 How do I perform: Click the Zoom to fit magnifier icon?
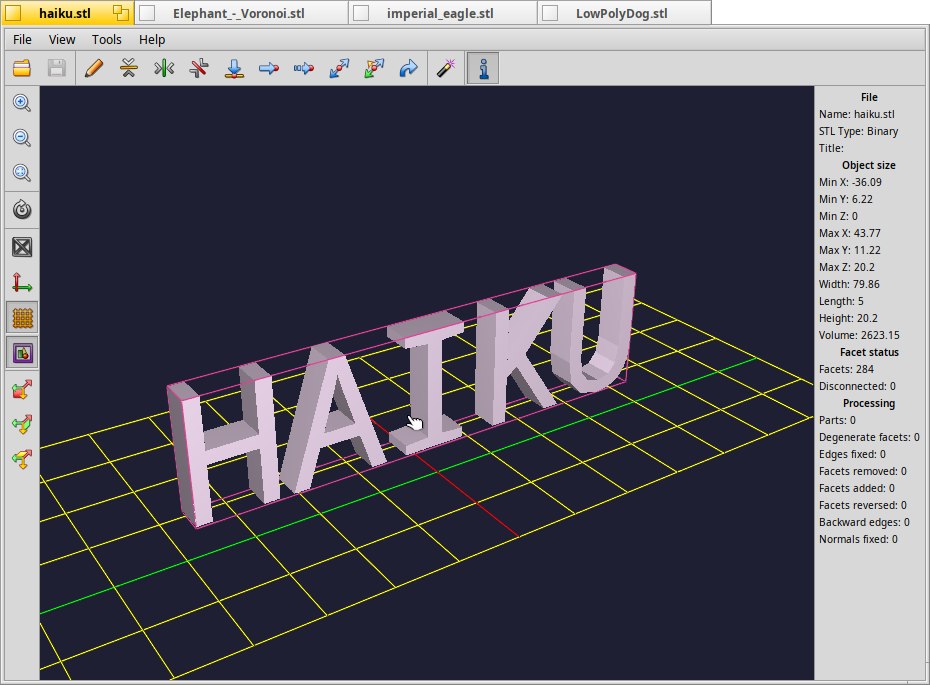click(22, 173)
